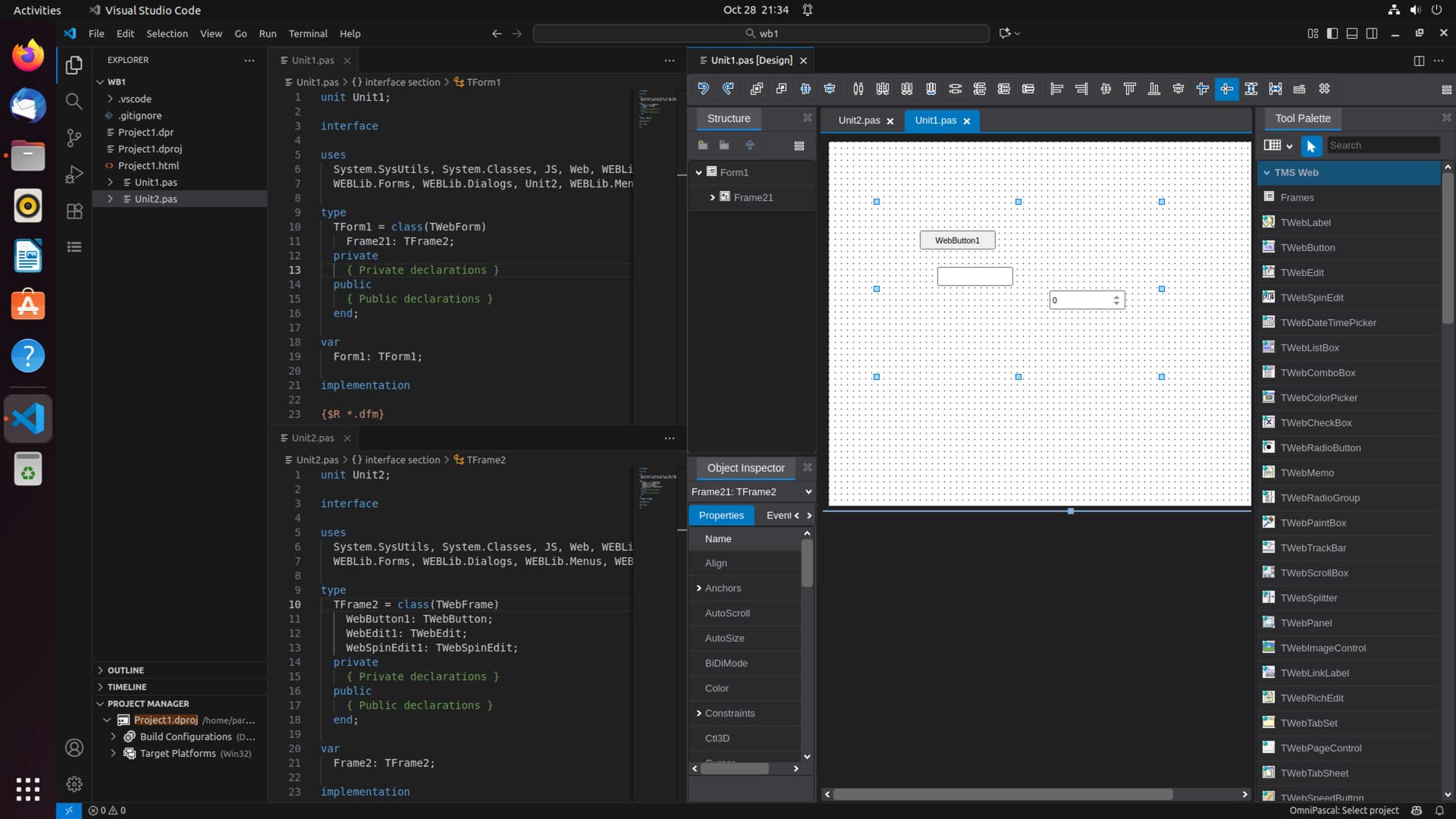Open the Source Control sidebar view
Image resolution: width=1456 pixels, height=819 pixels.
point(74,137)
